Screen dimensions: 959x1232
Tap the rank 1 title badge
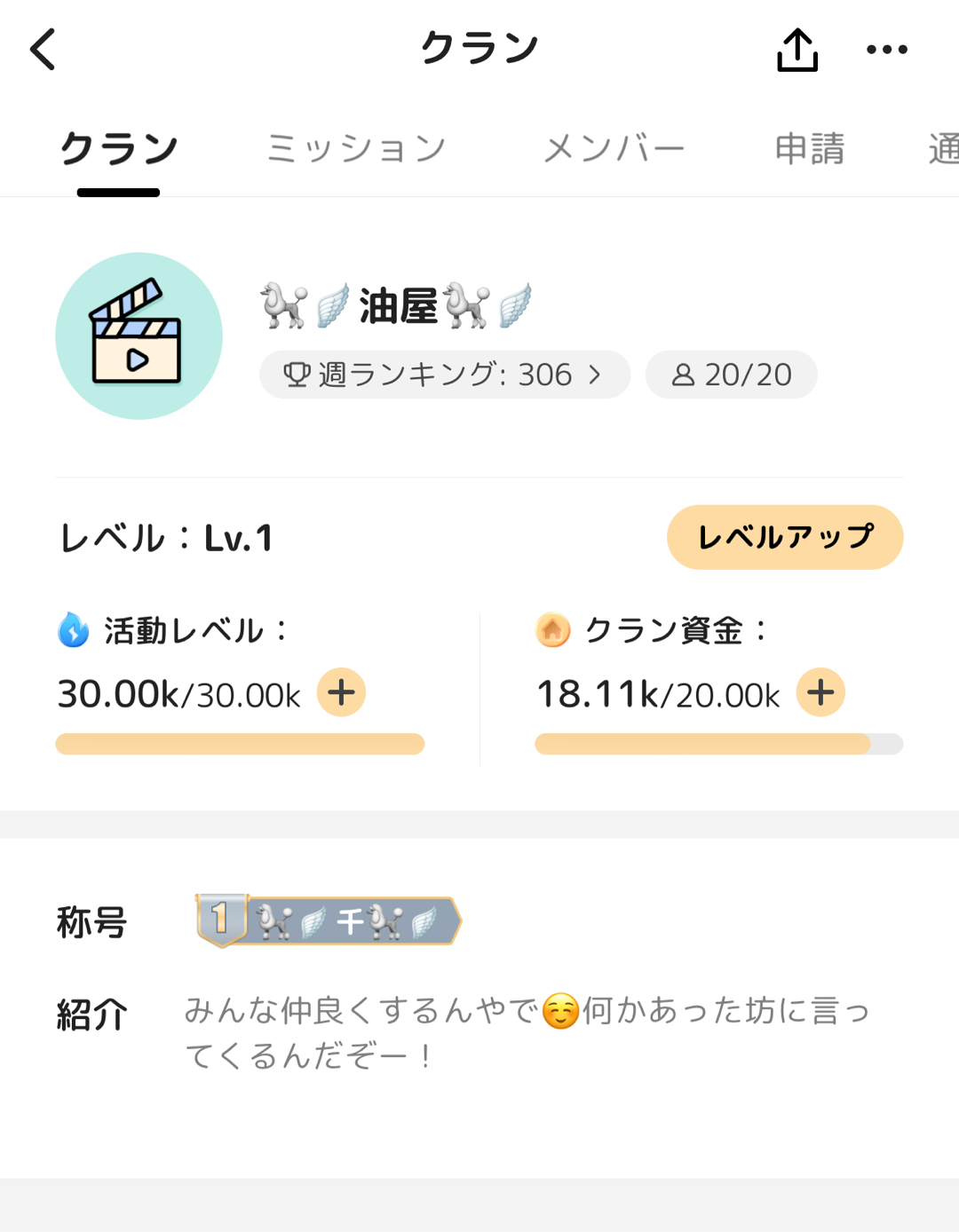329,920
